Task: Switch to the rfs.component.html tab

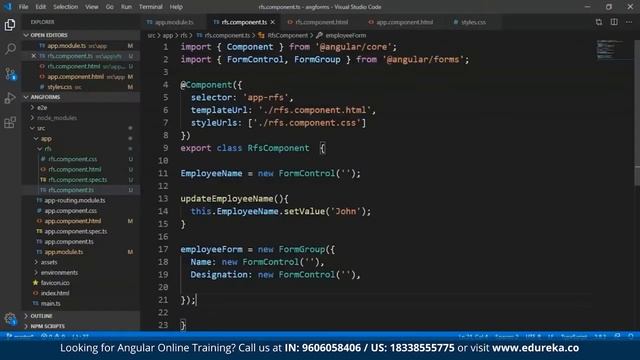Action: point(321,22)
